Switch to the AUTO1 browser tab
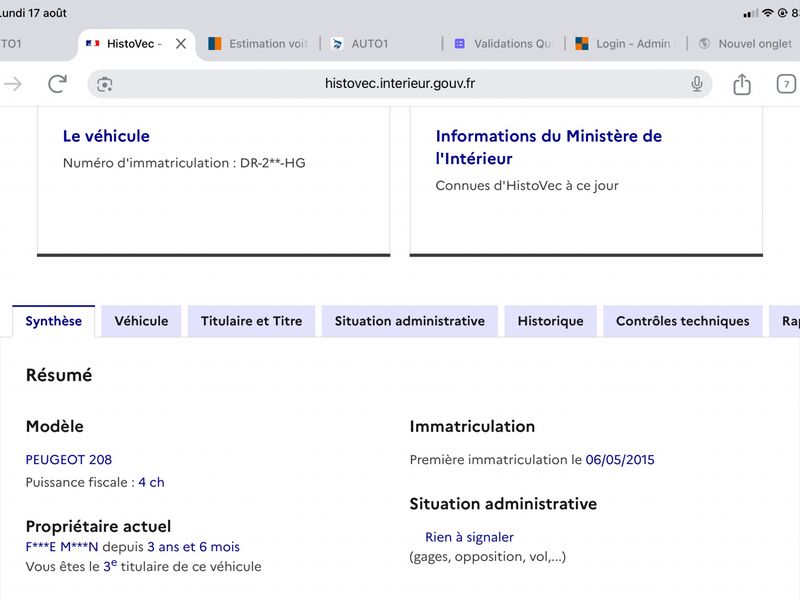The height and width of the screenshot is (600, 800). (x=381, y=44)
